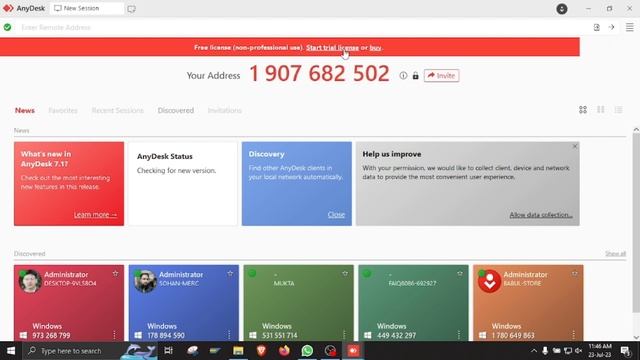Click the address info icon
Viewport: 640px width, 360px height.
tap(403, 76)
